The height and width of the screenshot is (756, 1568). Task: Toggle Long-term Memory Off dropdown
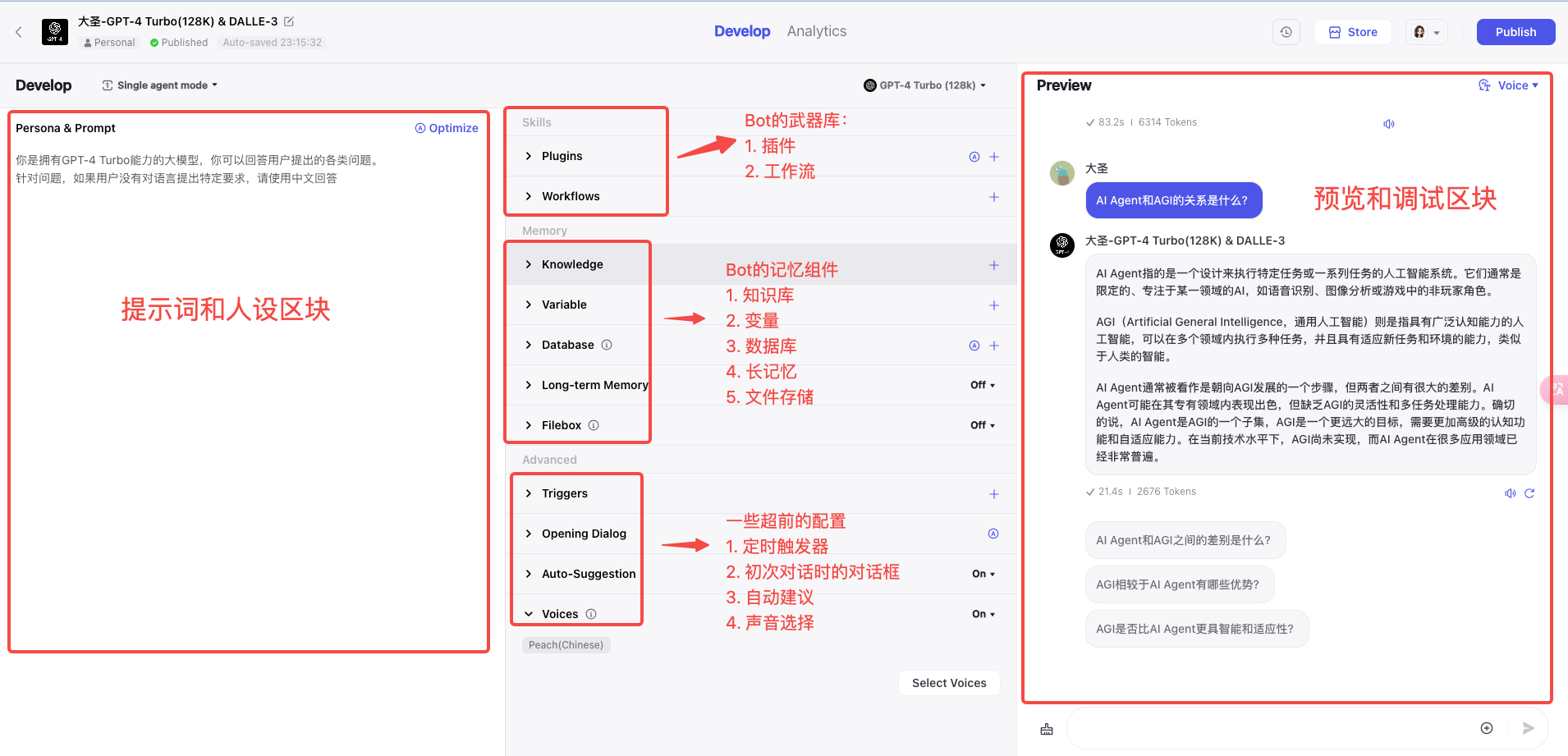(x=983, y=385)
